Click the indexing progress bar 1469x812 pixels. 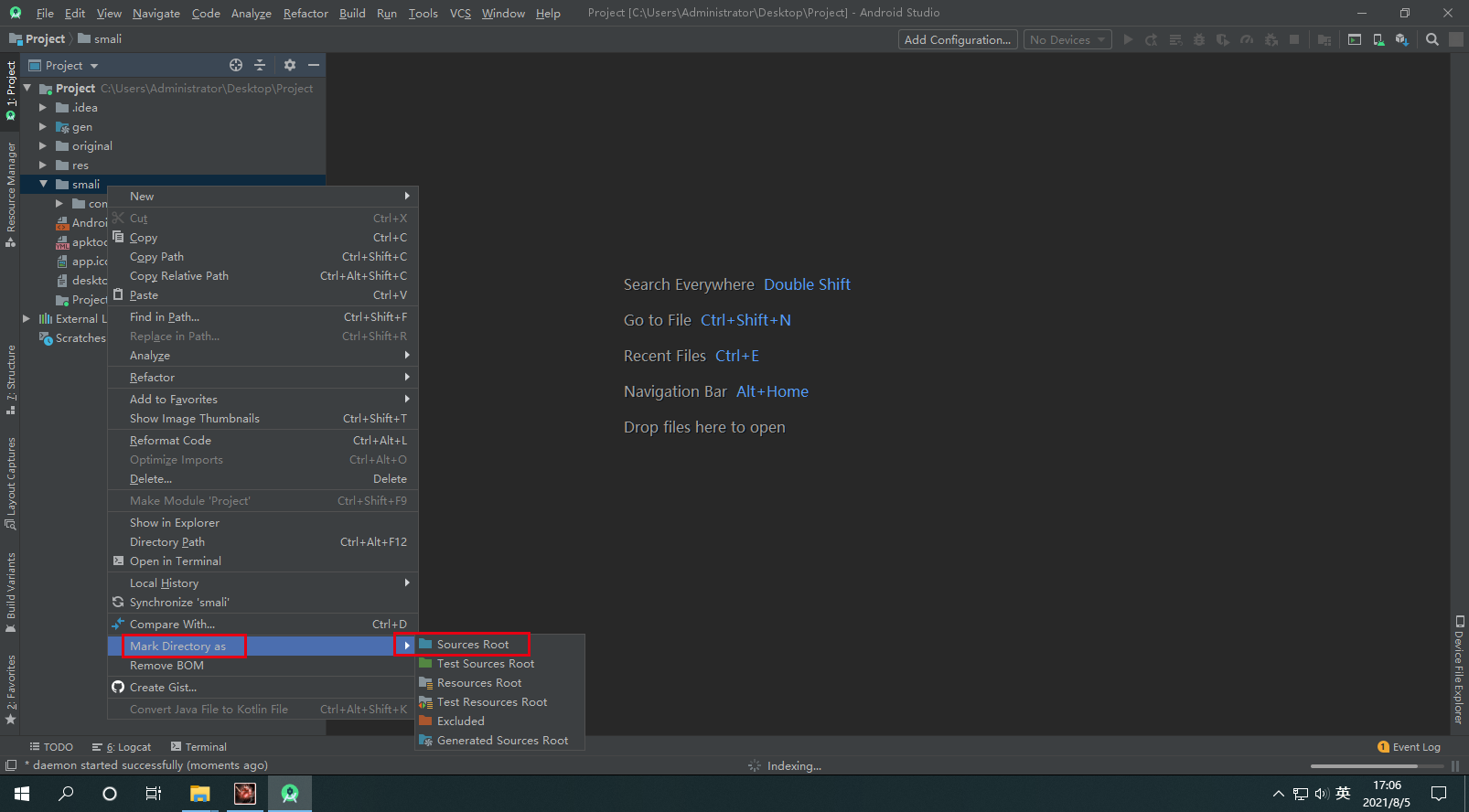click(1377, 766)
